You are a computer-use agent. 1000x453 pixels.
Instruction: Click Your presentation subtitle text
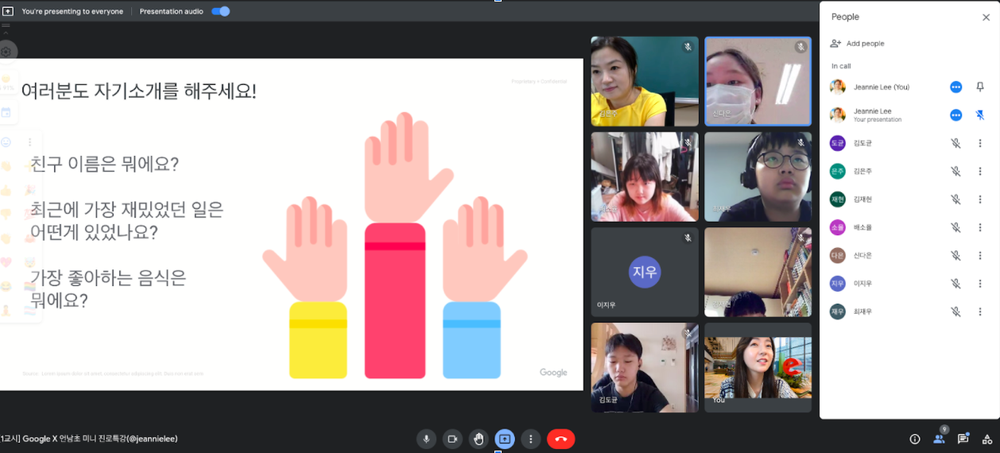[x=878, y=119]
